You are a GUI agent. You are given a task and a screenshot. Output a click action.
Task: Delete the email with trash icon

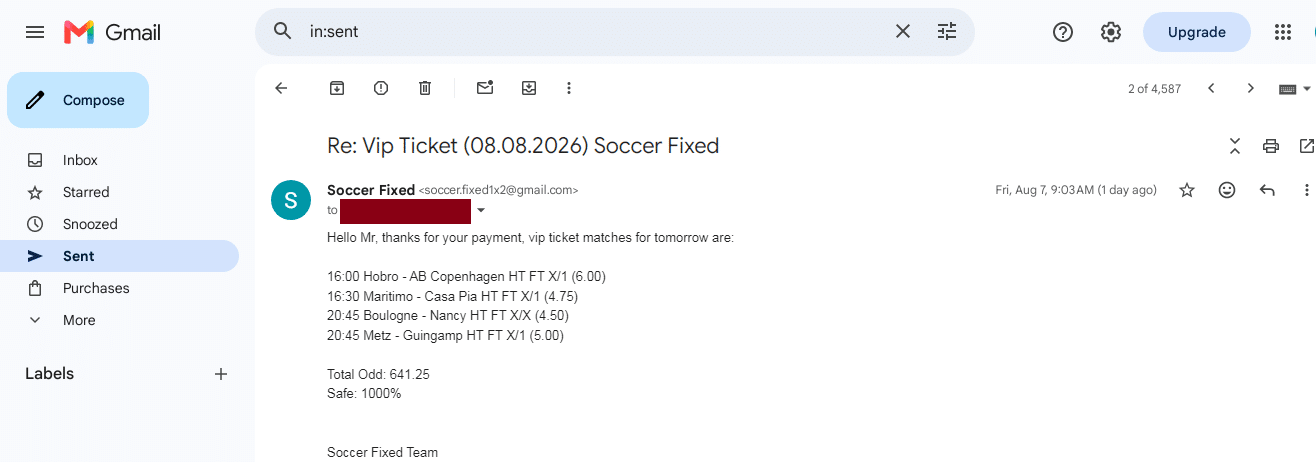(x=425, y=88)
